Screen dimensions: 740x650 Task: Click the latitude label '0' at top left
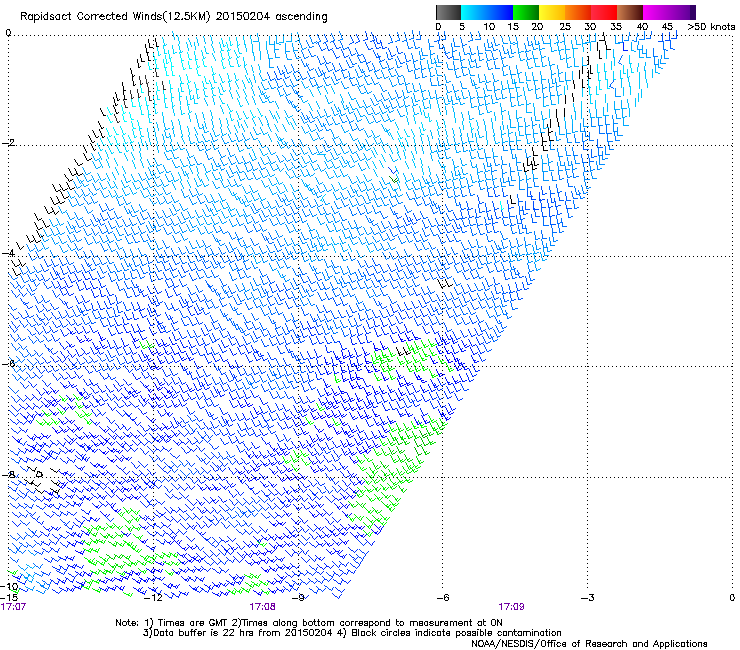click(x=8, y=33)
